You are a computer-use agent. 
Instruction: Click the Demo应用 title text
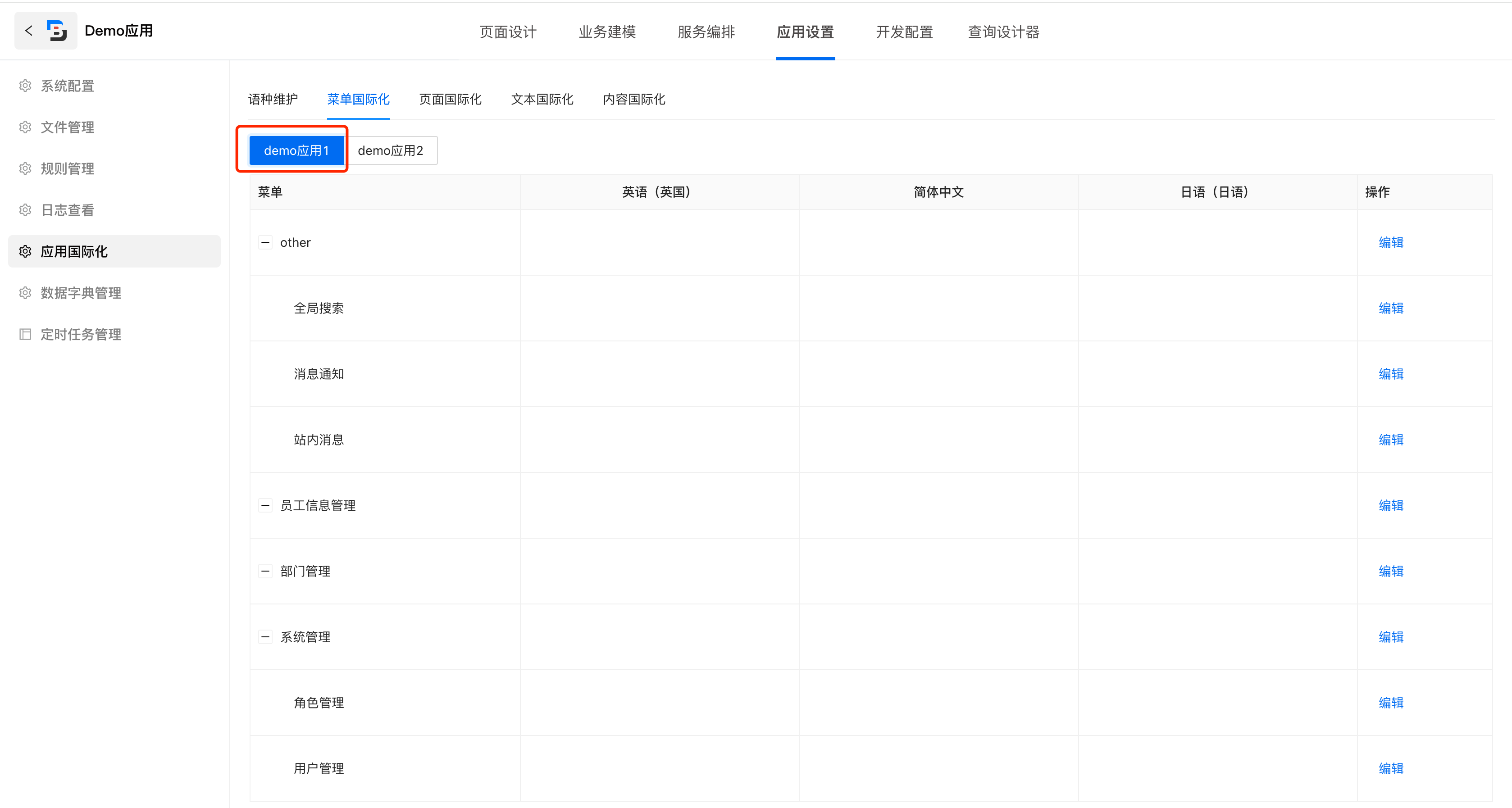pyautogui.click(x=118, y=31)
